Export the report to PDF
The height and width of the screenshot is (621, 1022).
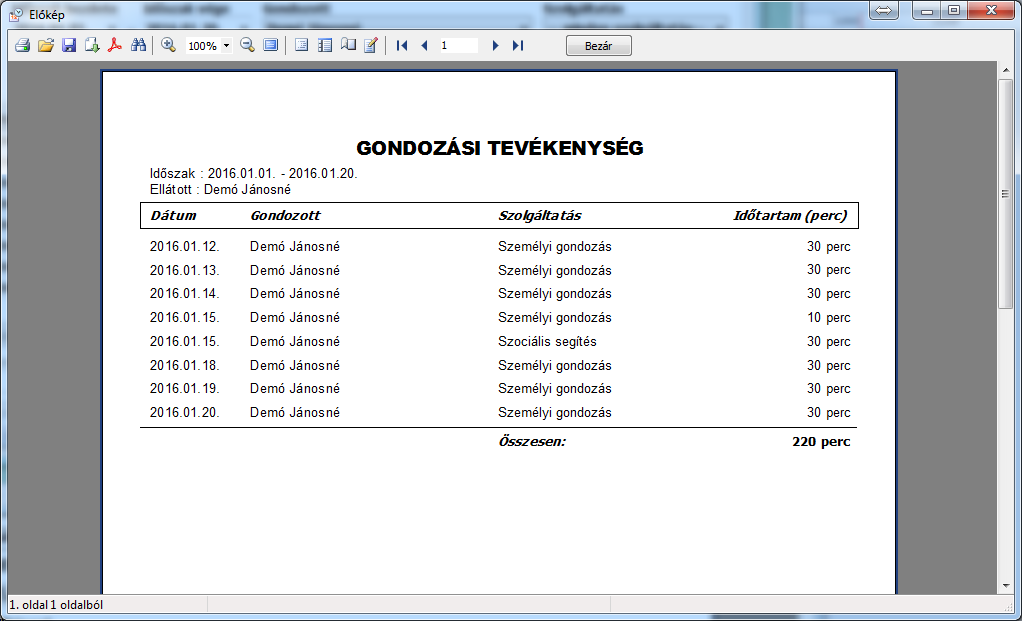(x=115, y=46)
